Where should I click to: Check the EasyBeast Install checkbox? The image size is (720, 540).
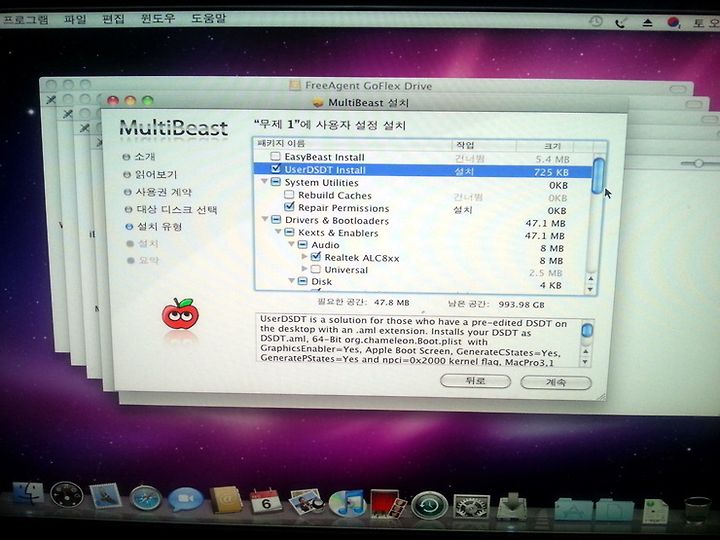click(275, 157)
